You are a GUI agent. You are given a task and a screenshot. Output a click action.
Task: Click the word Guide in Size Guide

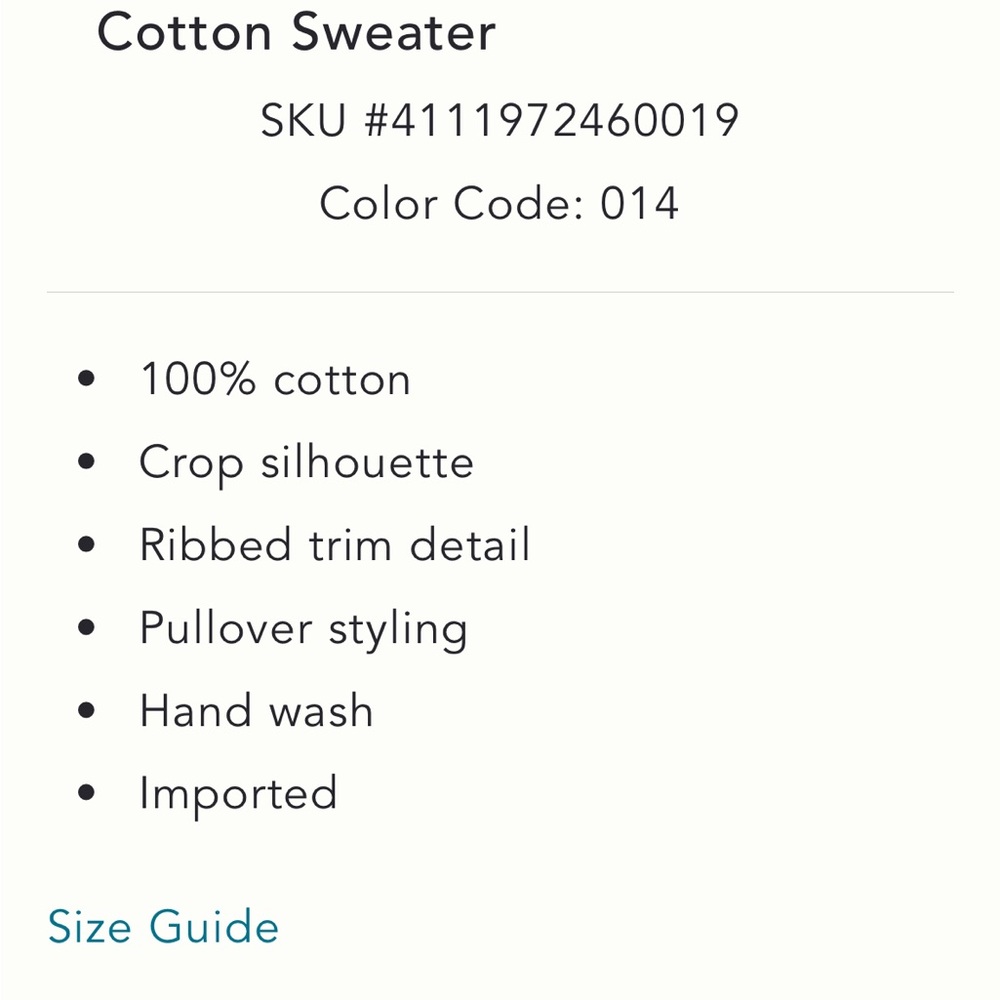tap(214, 926)
